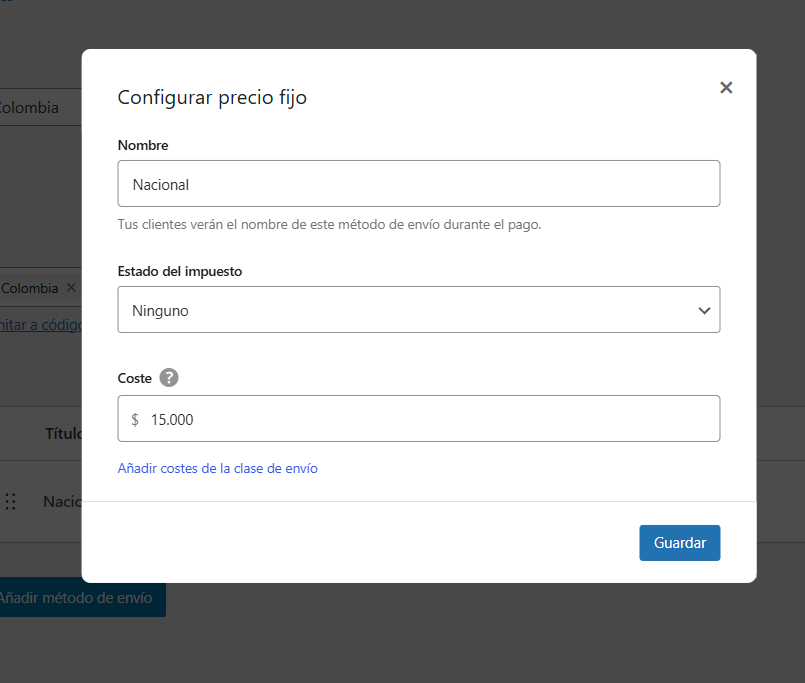805x683 pixels.
Task: Open the Estado del impuesto dropdown
Action: pos(418,310)
